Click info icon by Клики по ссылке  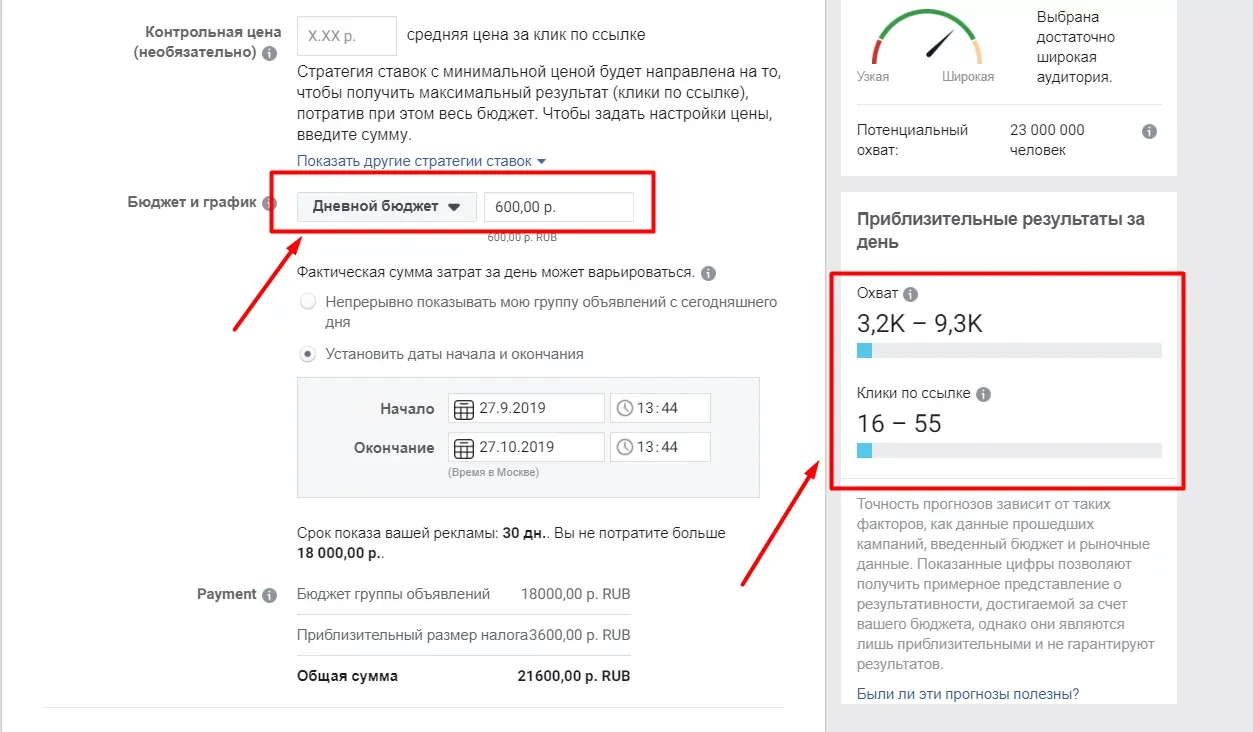tap(983, 395)
